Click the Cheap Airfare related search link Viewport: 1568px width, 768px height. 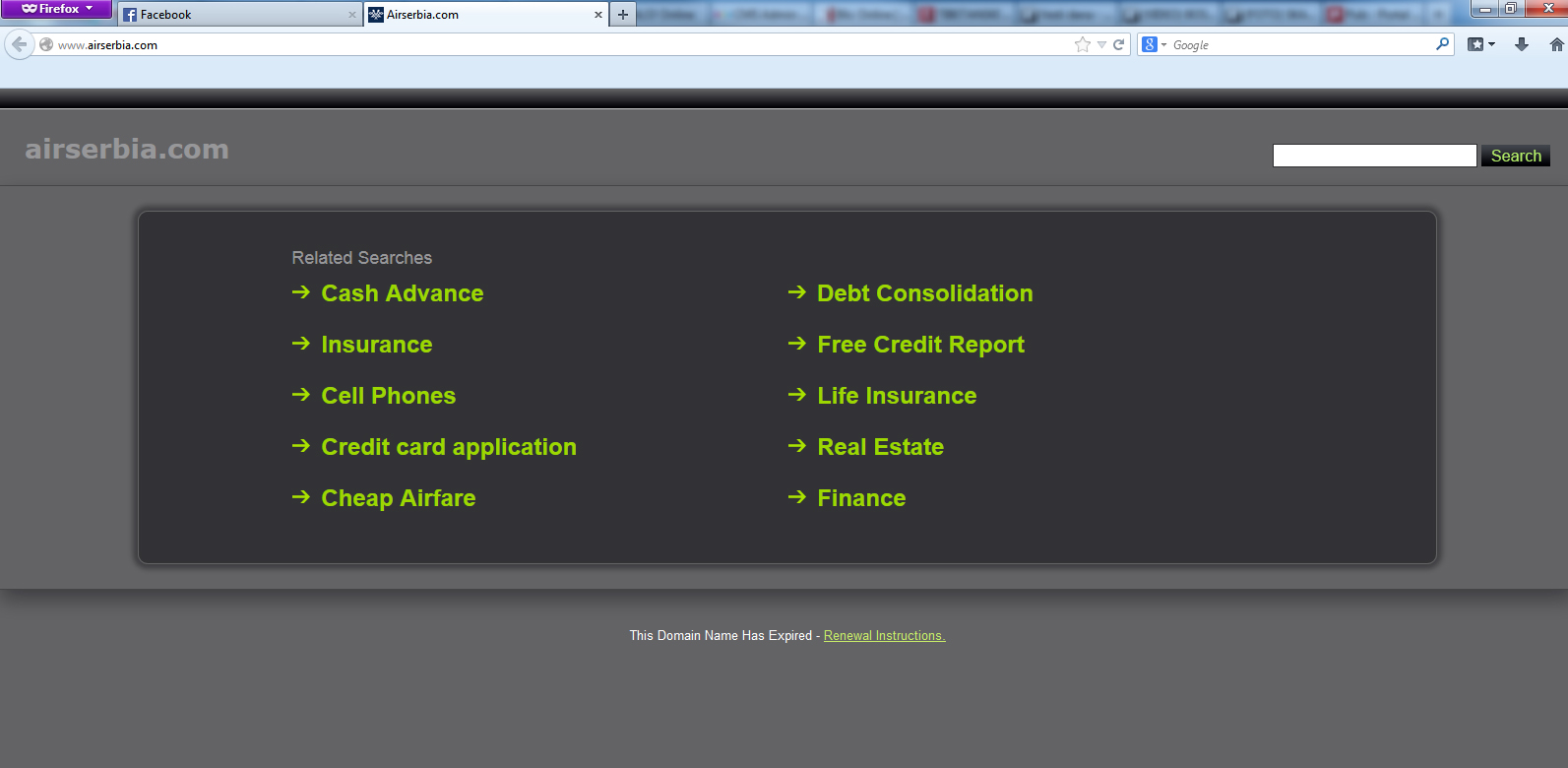pyautogui.click(x=398, y=498)
